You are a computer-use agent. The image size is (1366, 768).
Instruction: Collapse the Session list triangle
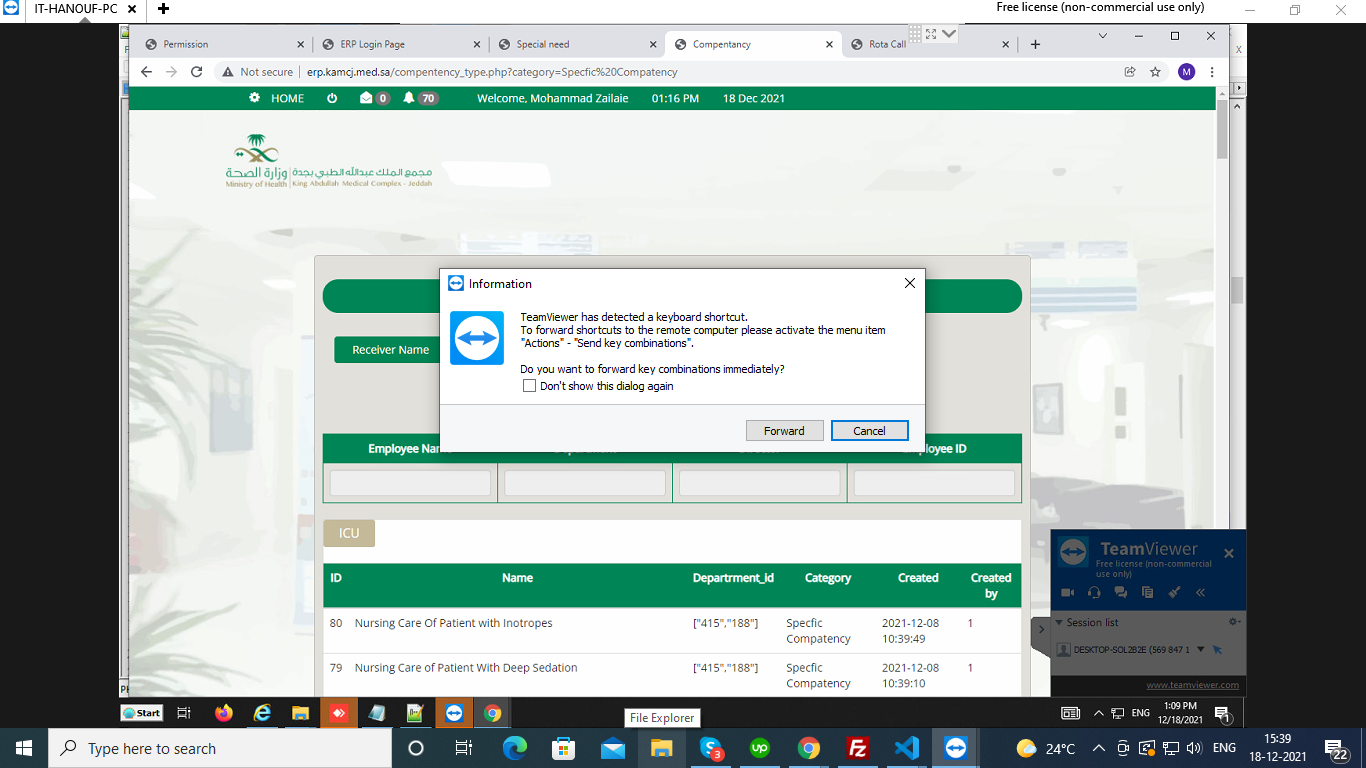[x=1060, y=622]
